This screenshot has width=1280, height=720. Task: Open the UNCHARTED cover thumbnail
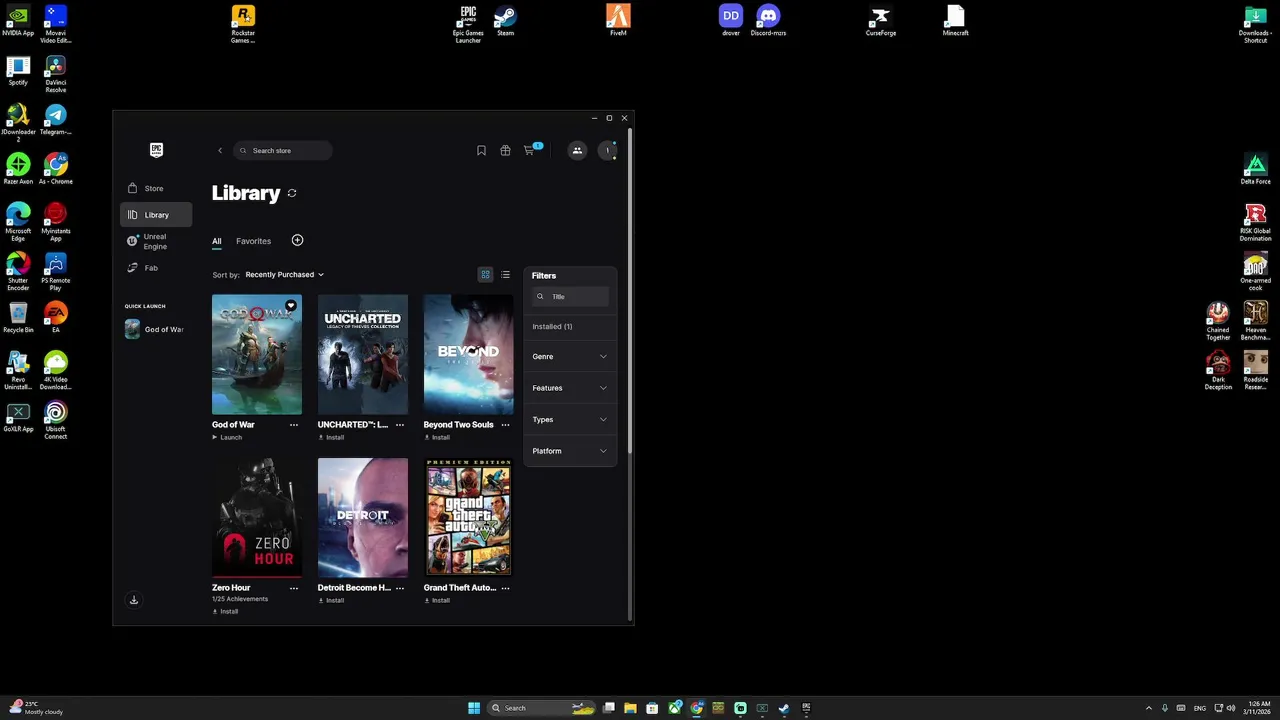tap(363, 354)
